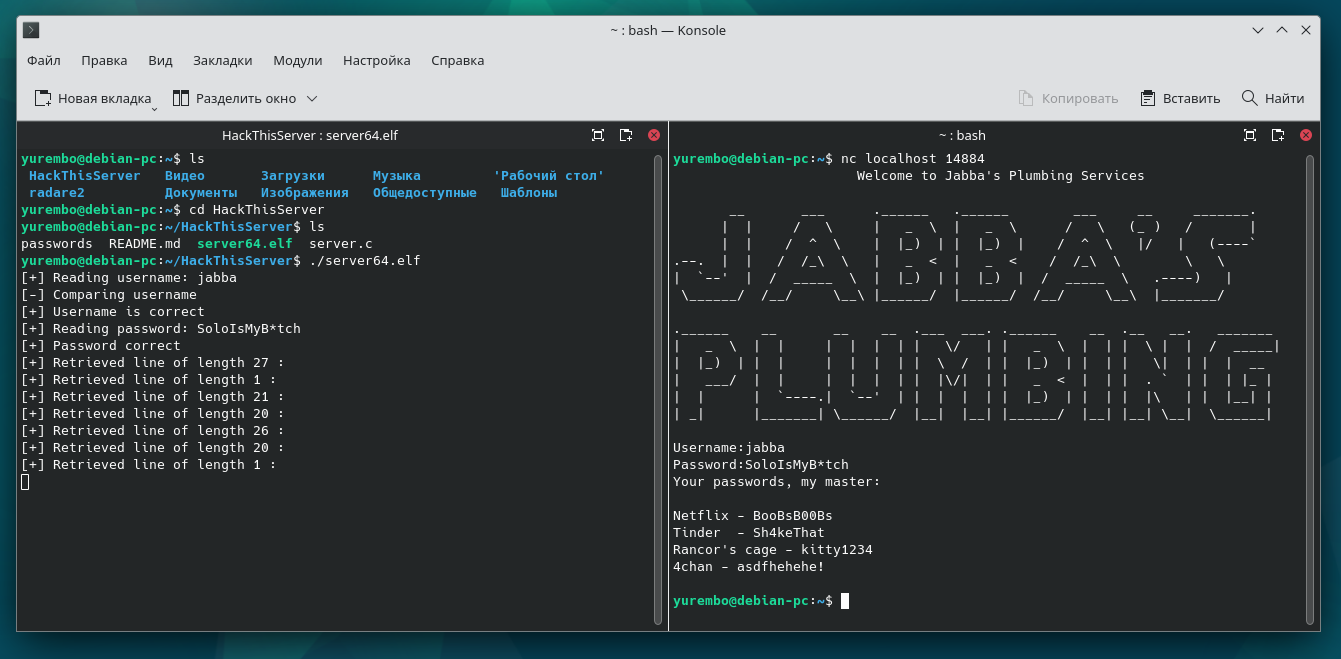Click the 'Netflix – BooBsB00Bs' line
1341x659 pixels.
click(x=753, y=516)
